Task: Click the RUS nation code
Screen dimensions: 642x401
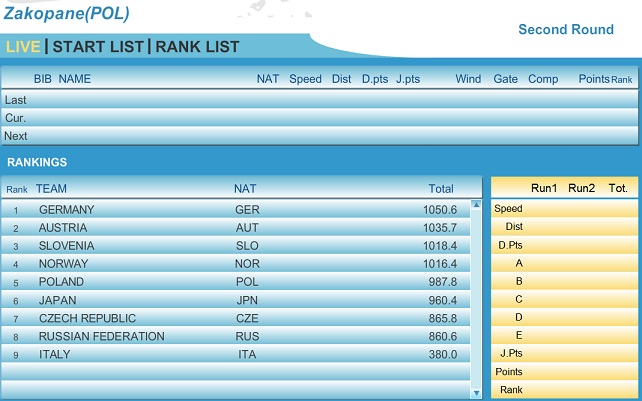Action: 247,336
